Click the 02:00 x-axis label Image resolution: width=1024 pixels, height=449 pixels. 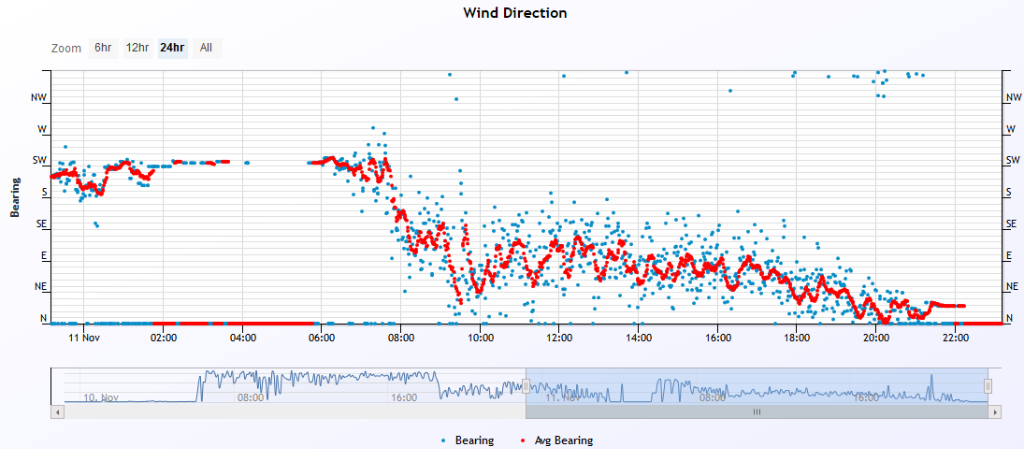tap(163, 337)
